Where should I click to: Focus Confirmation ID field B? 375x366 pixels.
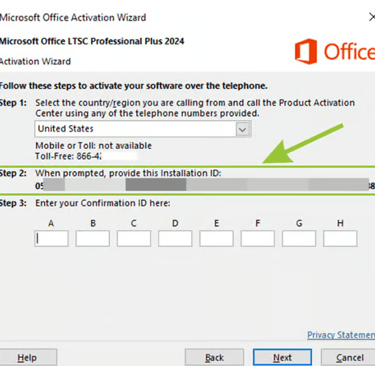[x=93, y=239]
